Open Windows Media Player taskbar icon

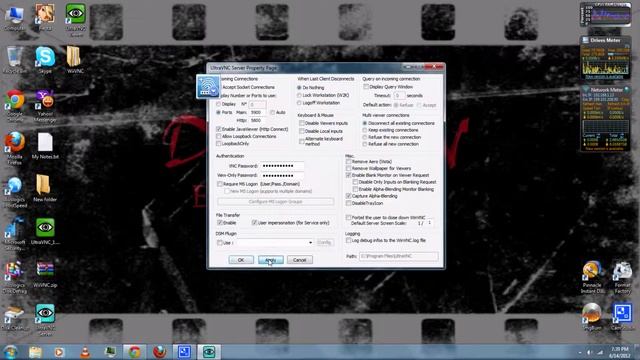[60, 352]
